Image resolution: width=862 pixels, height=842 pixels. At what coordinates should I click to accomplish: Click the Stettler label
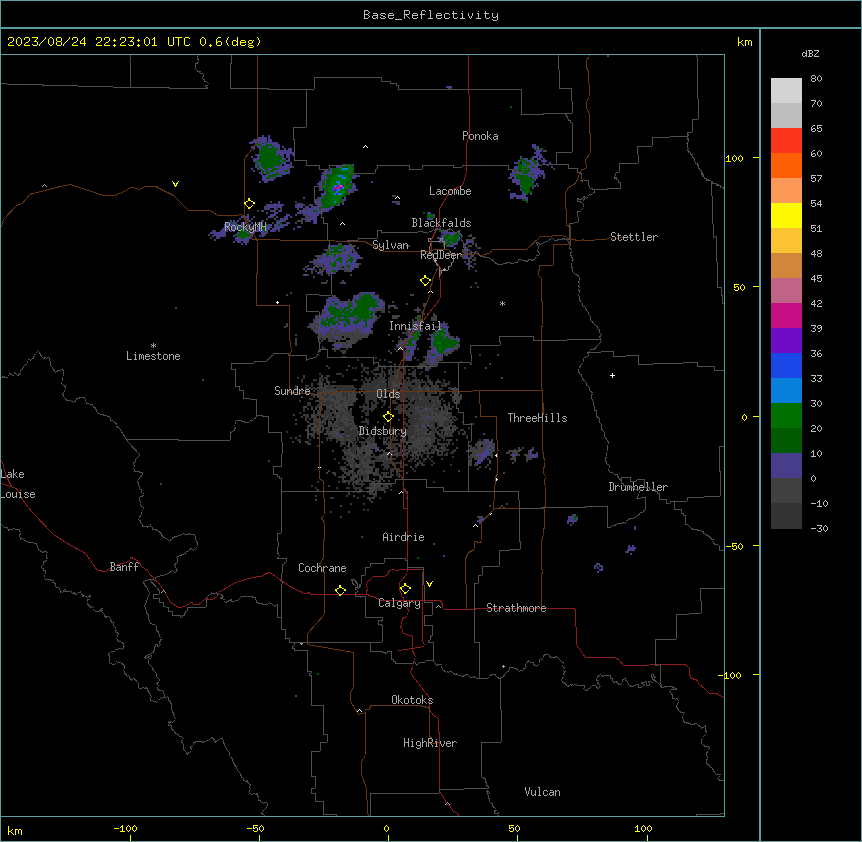point(633,237)
